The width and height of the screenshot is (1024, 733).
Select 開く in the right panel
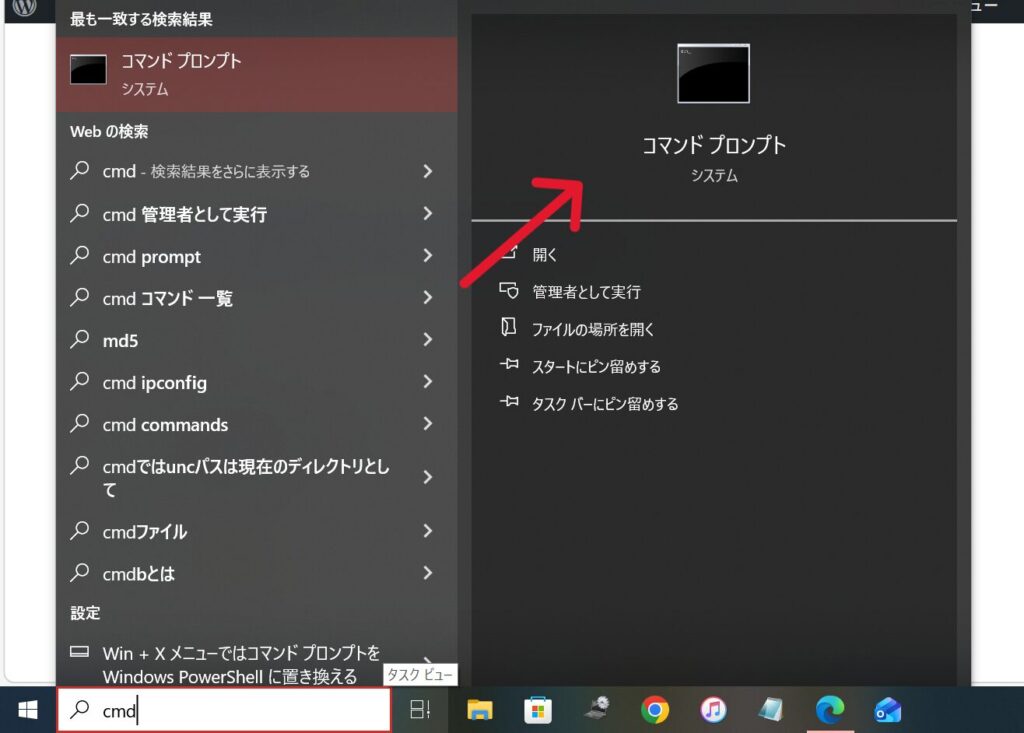[545, 254]
